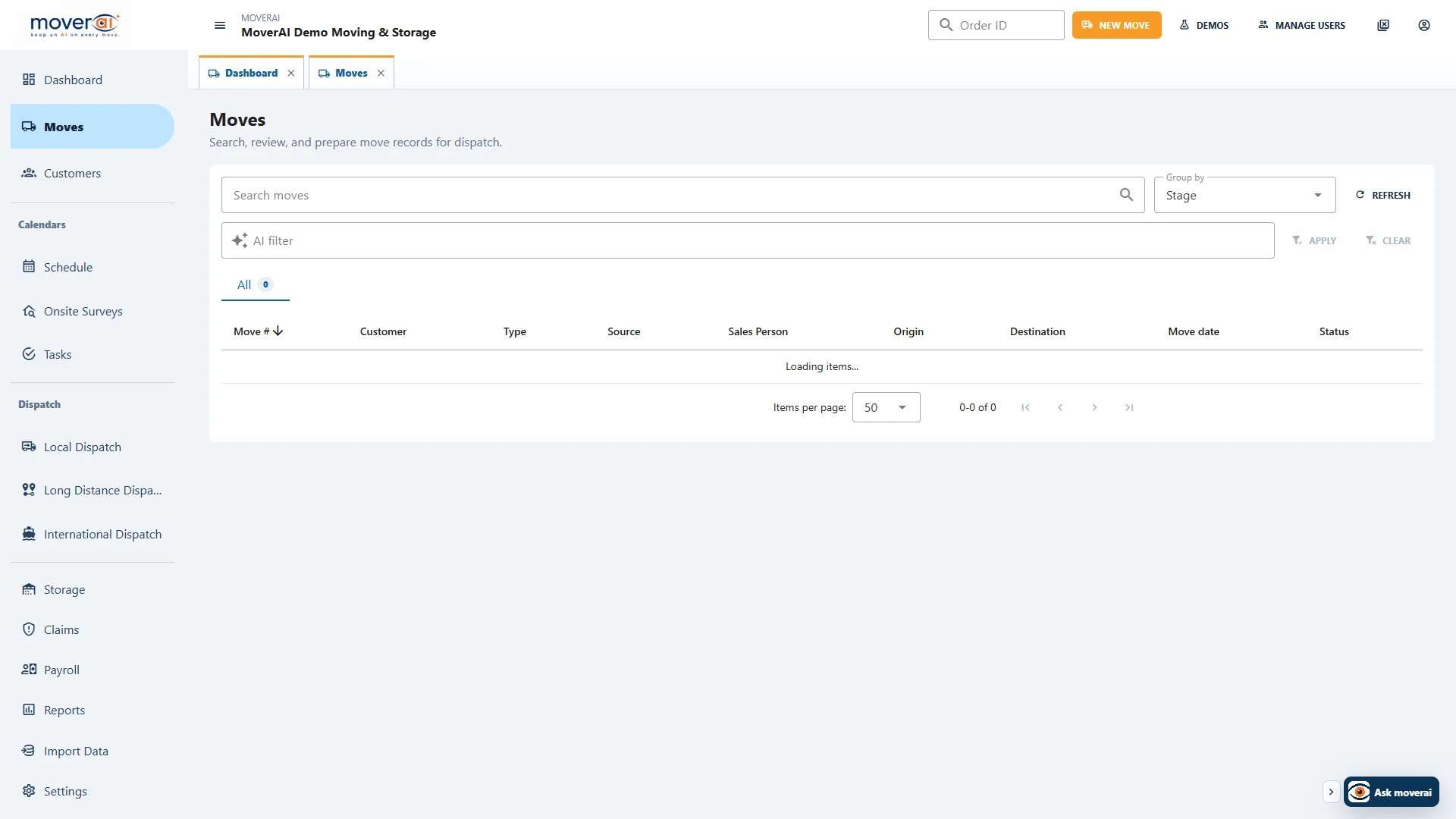The width and height of the screenshot is (1456, 819).
Task: Click the Settings gear icon
Action: pyautogui.click(x=29, y=791)
